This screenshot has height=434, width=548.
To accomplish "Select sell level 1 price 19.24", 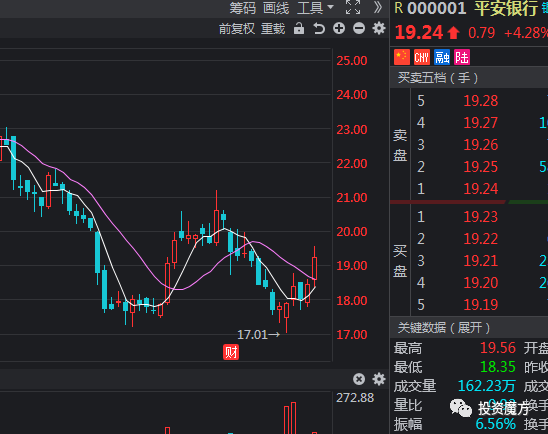I will (481, 189).
